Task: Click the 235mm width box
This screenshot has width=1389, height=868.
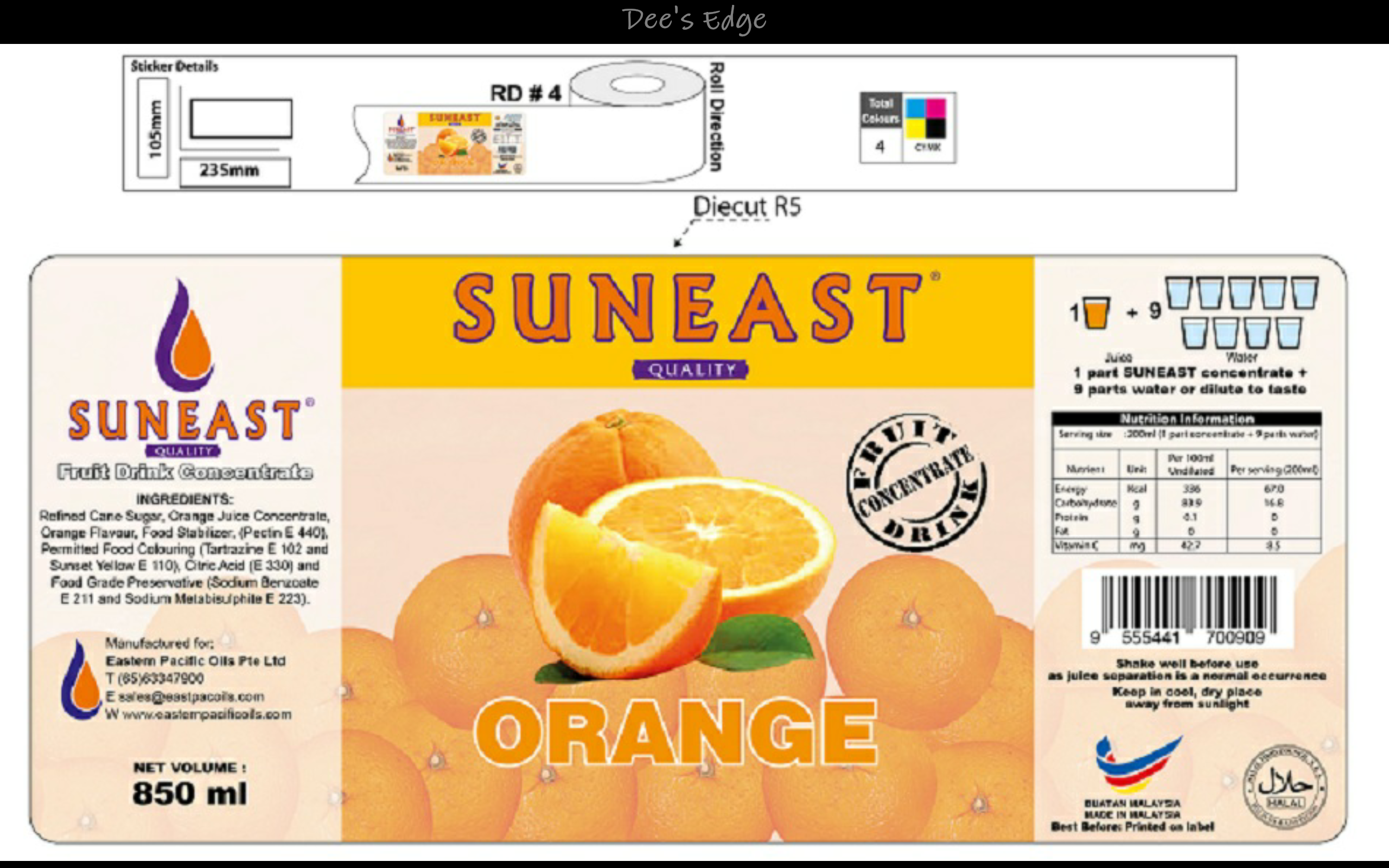Action: [235, 171]
